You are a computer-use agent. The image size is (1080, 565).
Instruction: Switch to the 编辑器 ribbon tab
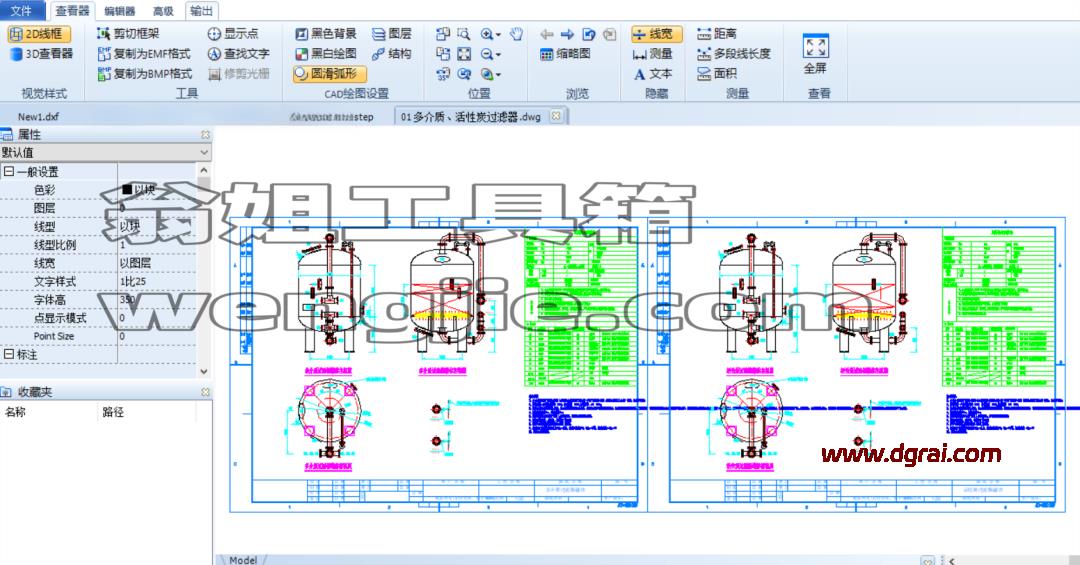[x=120, y=11]
